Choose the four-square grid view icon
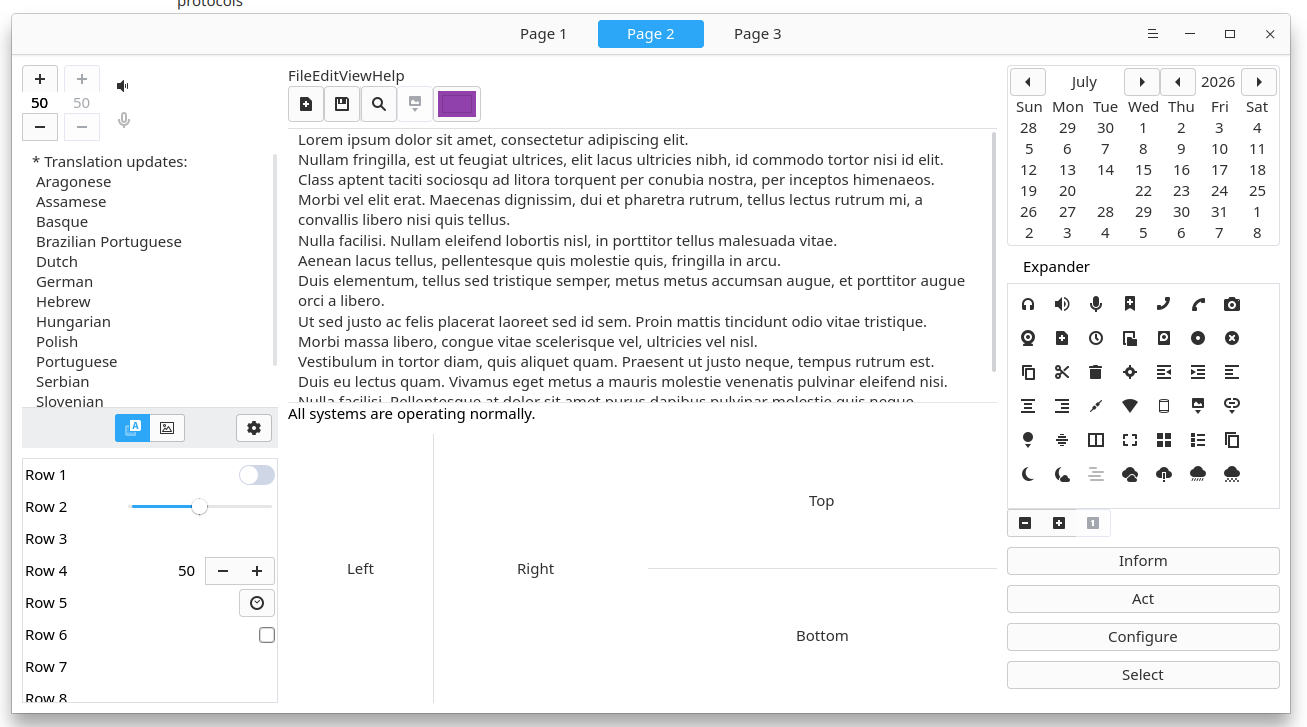The image size is (1307, 727). pyautogui.click(x=1164, y=440)
